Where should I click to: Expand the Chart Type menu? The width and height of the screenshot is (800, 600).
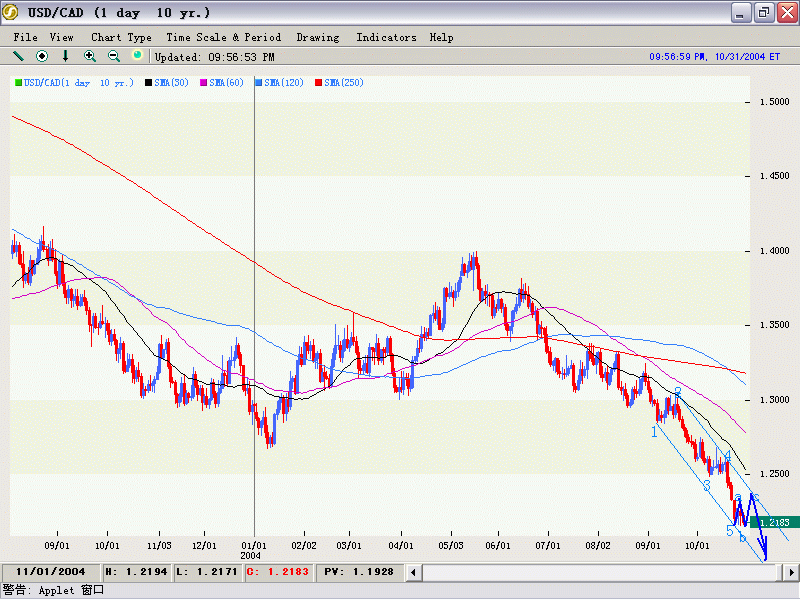pyautogui.click(x=121, y=37)
